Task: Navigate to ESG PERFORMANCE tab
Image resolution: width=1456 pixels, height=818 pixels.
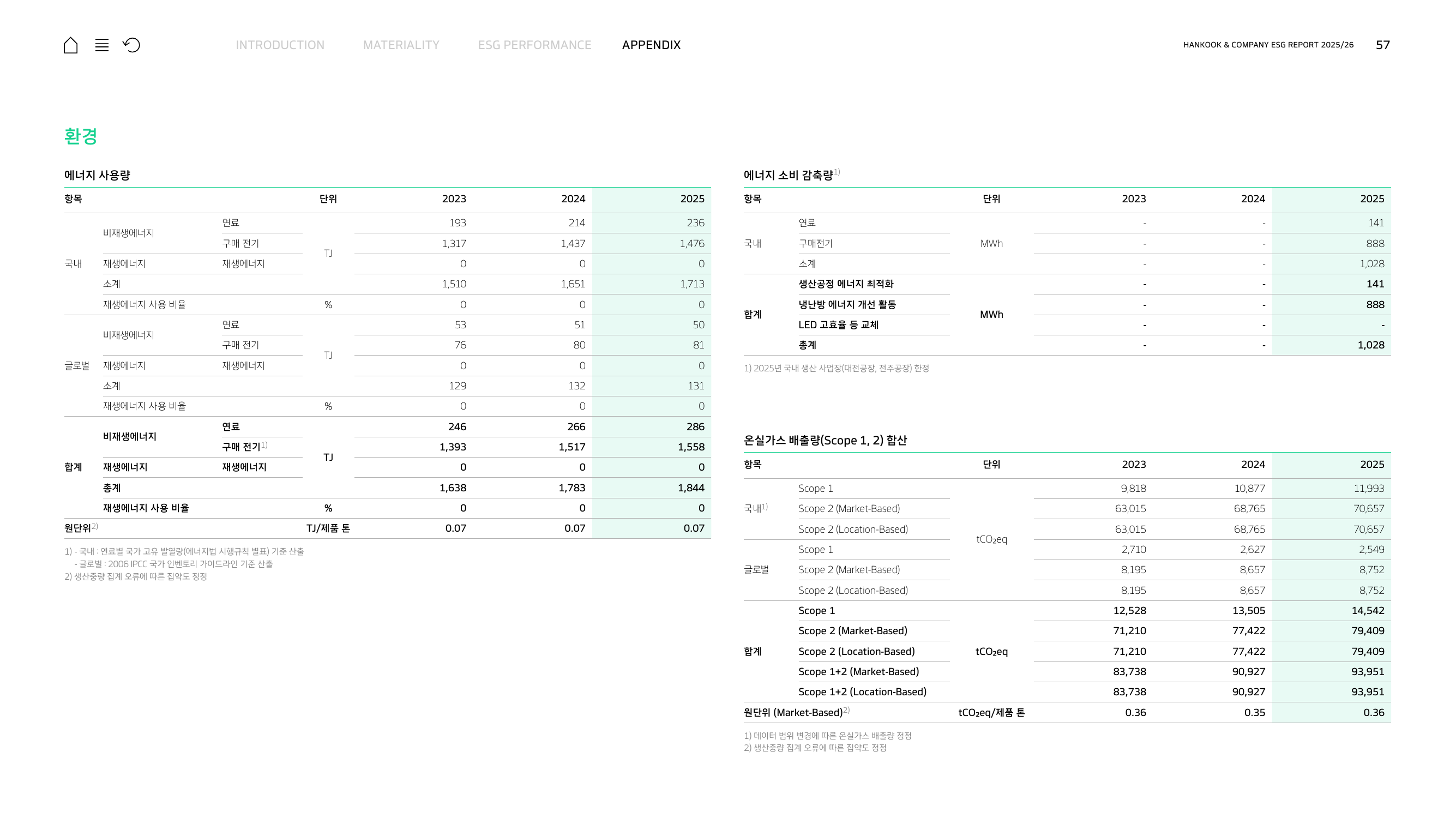Action: 534,45
